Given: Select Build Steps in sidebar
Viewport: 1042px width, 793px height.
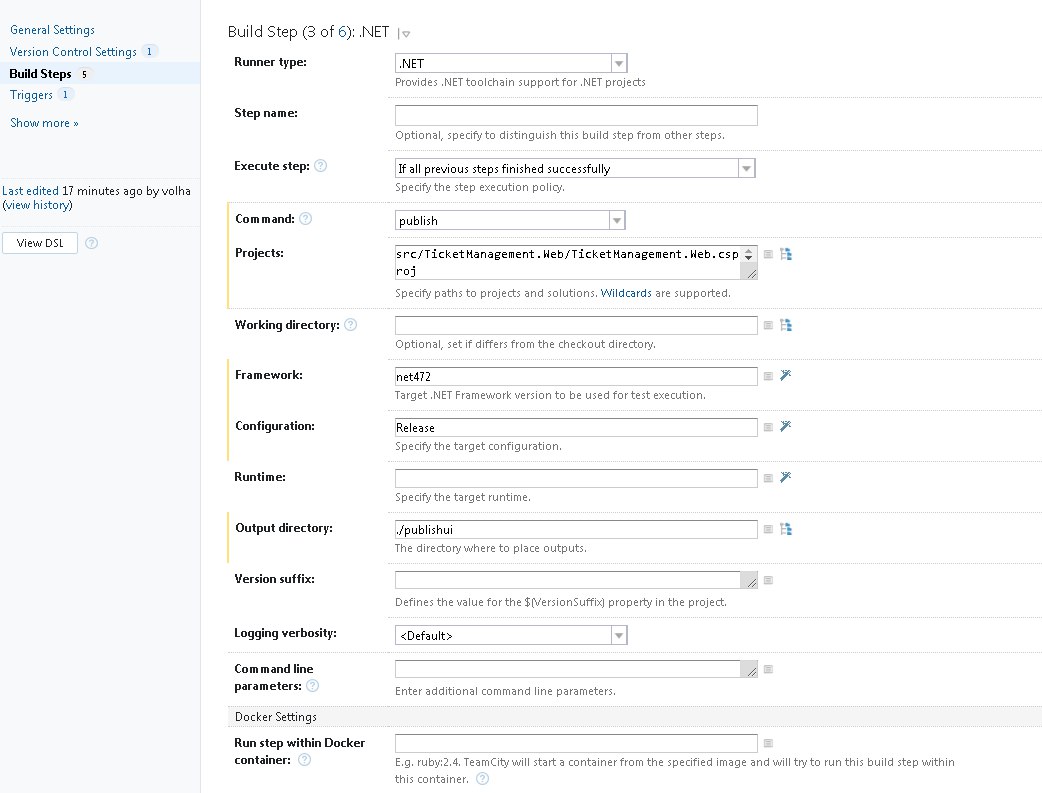Looking at the screenshot, I should [x=41, y=74].
